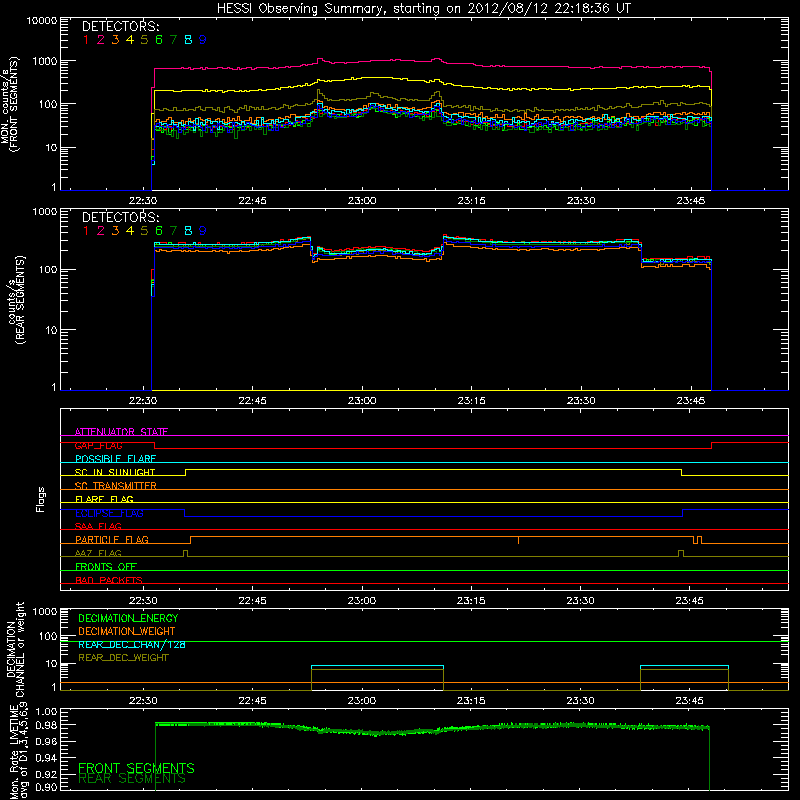Screen dimensions: 800x800
Task: Click detector 2 in rear segments legend
Action: point(101,231)
